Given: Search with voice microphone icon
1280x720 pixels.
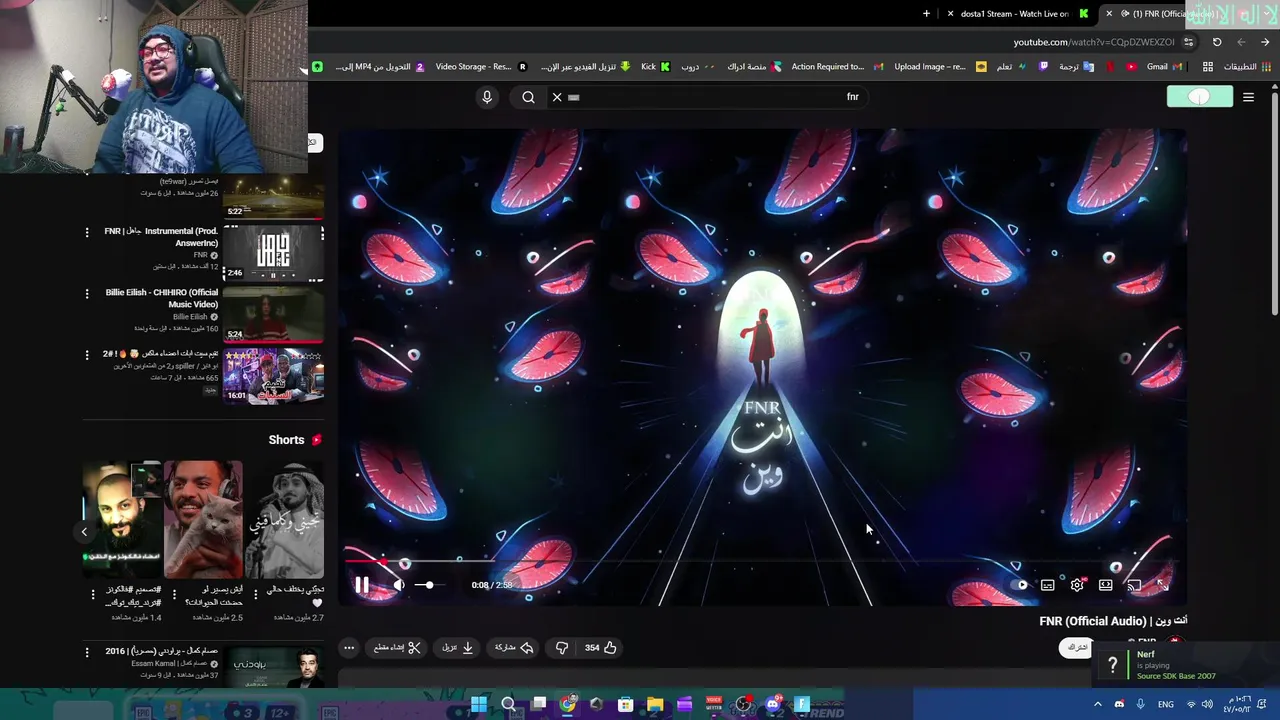Looking at the screenshot, I should tap(487, 97).
